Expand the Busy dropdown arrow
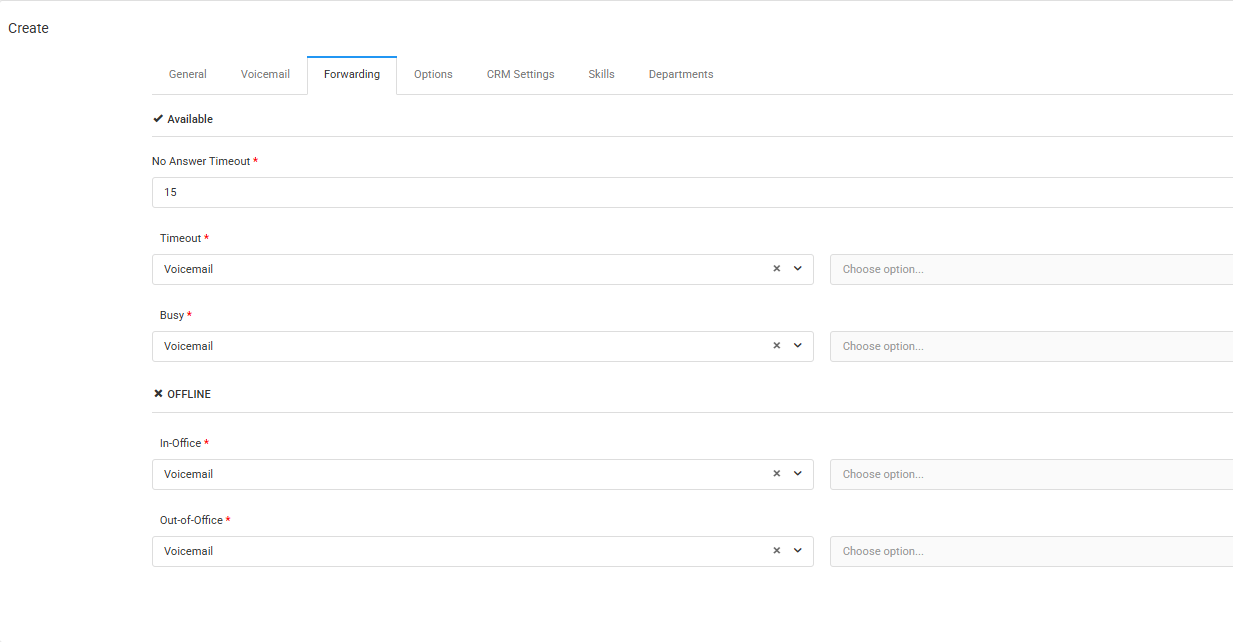This screenshot has height=642, width=1233. coord(798,346)
